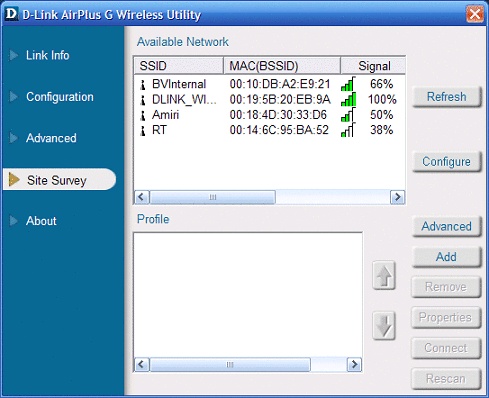Open the About section

tap(41, 221)
